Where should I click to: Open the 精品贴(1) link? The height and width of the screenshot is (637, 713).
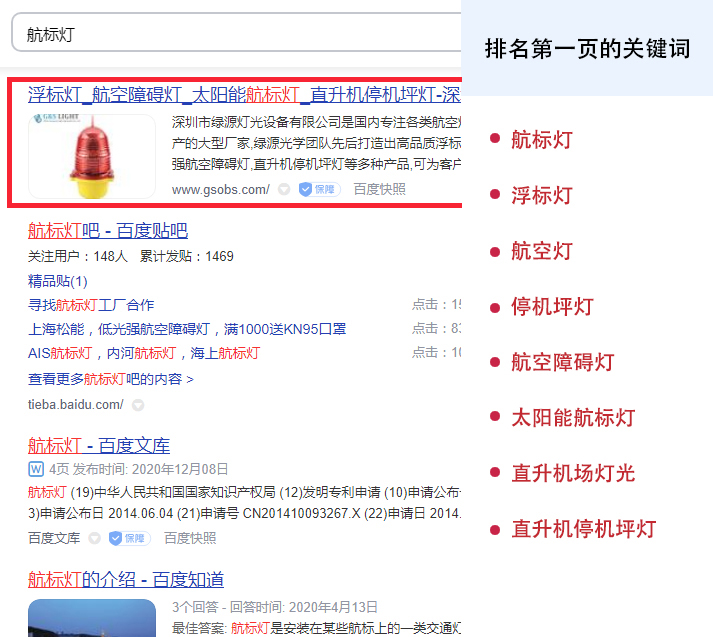coord(57,281)
